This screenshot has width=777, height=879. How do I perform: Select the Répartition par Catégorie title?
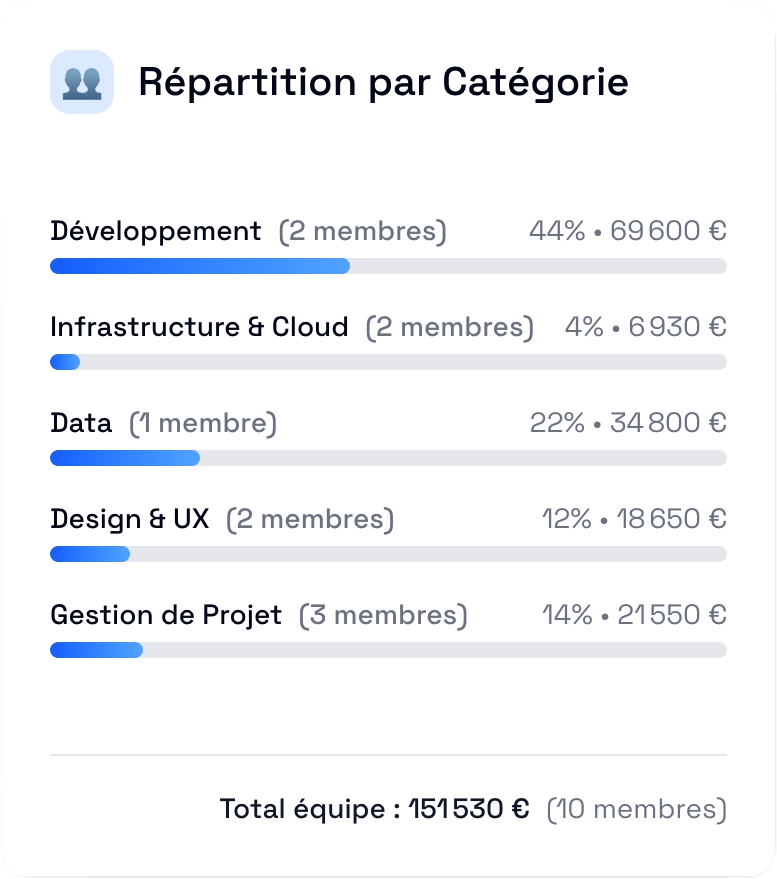point(383,83)
